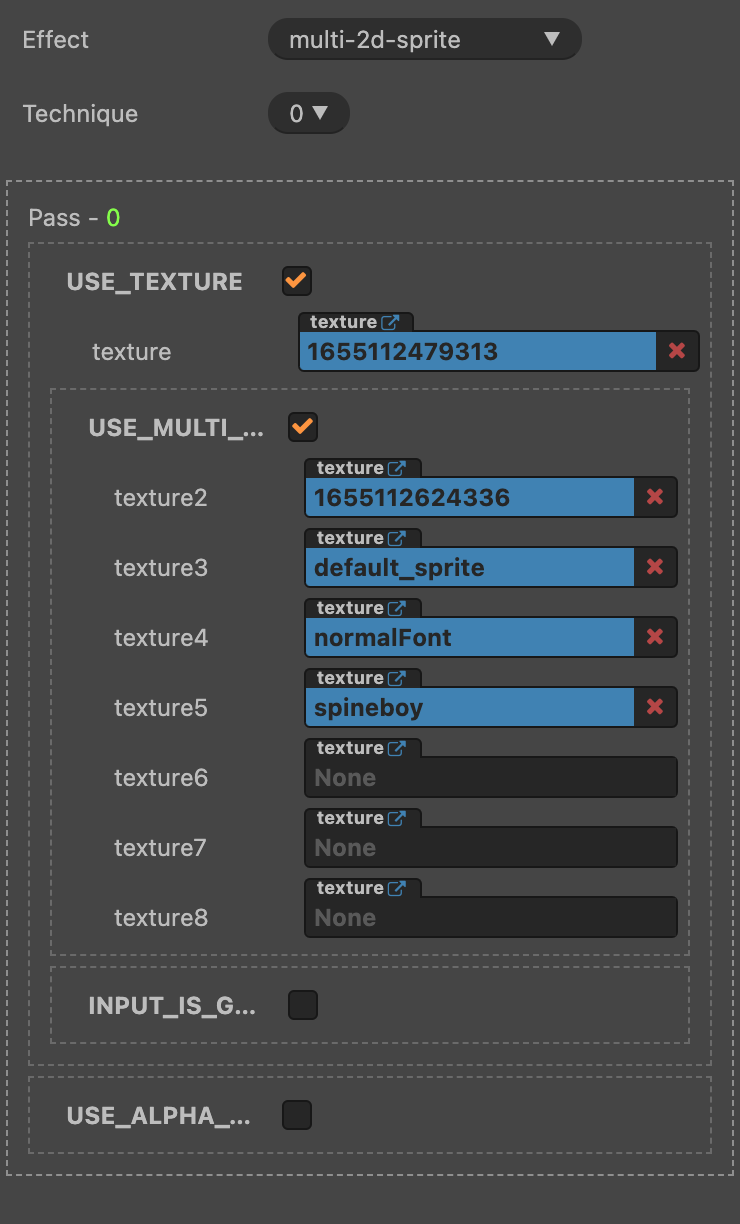Click the texture2 property label
Image resolution: width=740 pixels, height=1224 pixels.
point(161,498)
